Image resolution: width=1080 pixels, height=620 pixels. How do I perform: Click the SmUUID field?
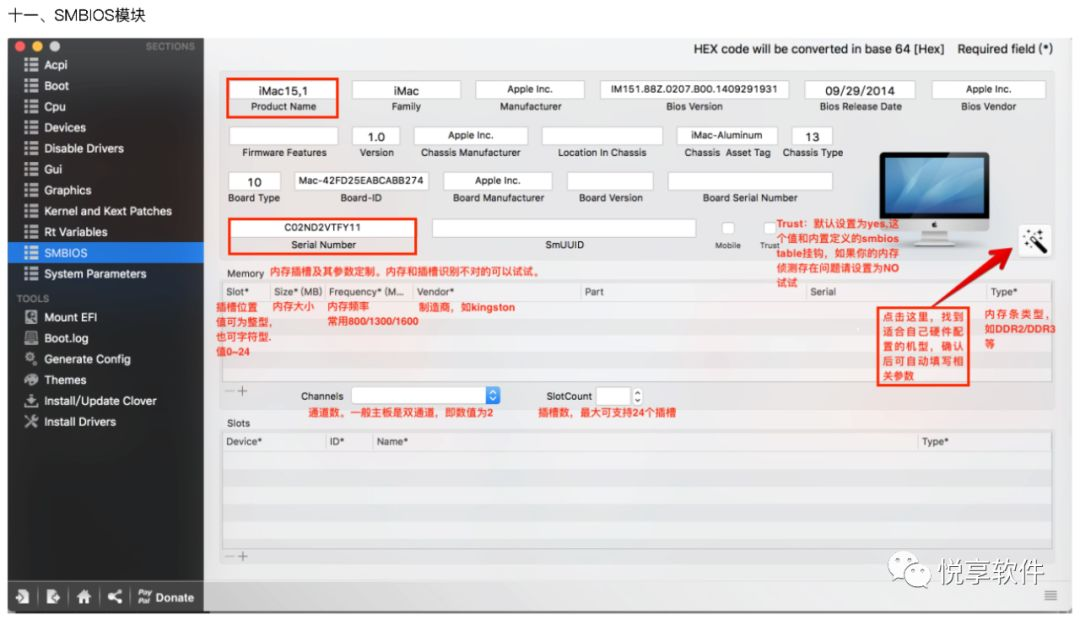pos(564,228)
